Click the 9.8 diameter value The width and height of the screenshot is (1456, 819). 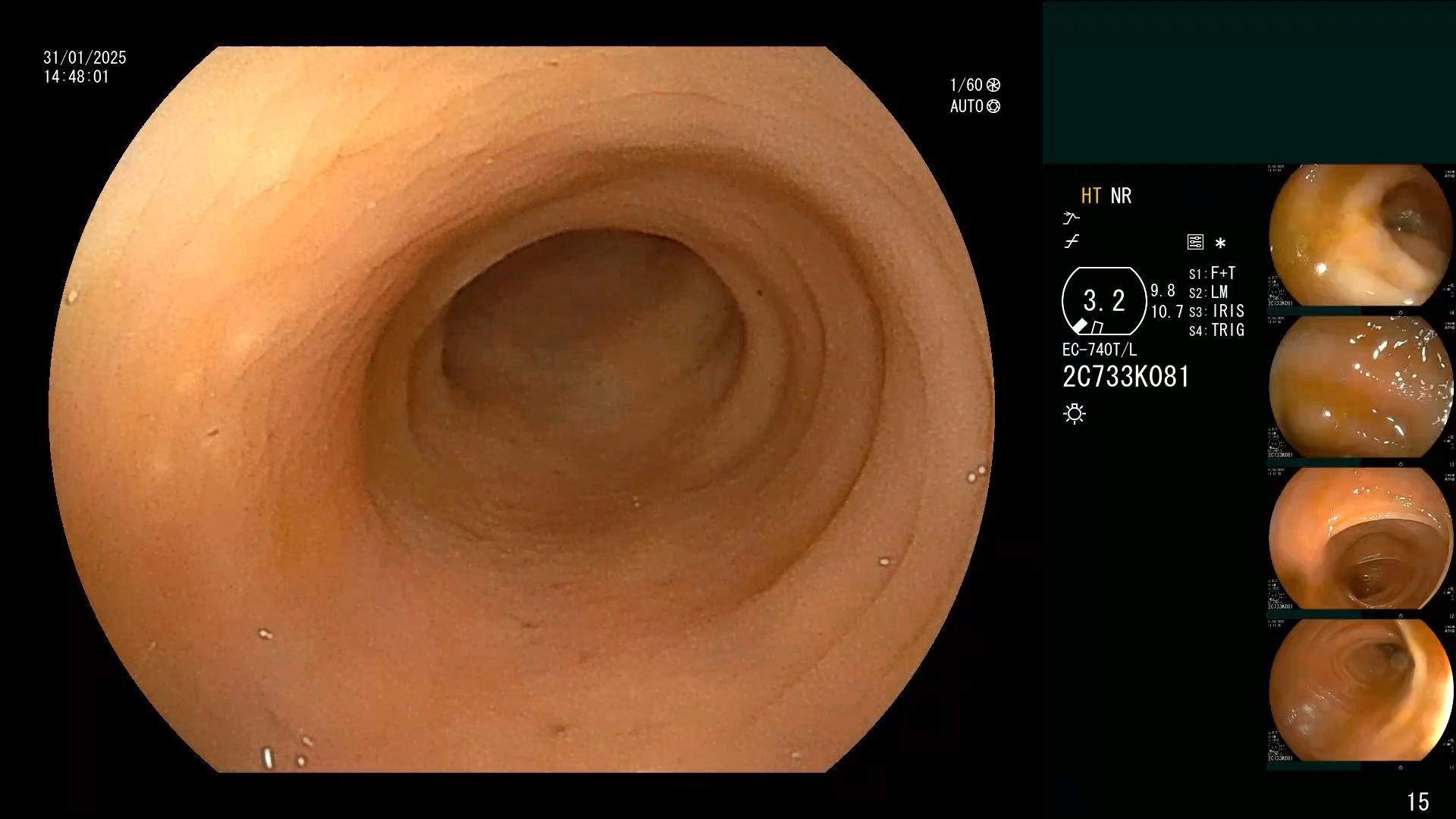coord(1163,290)
